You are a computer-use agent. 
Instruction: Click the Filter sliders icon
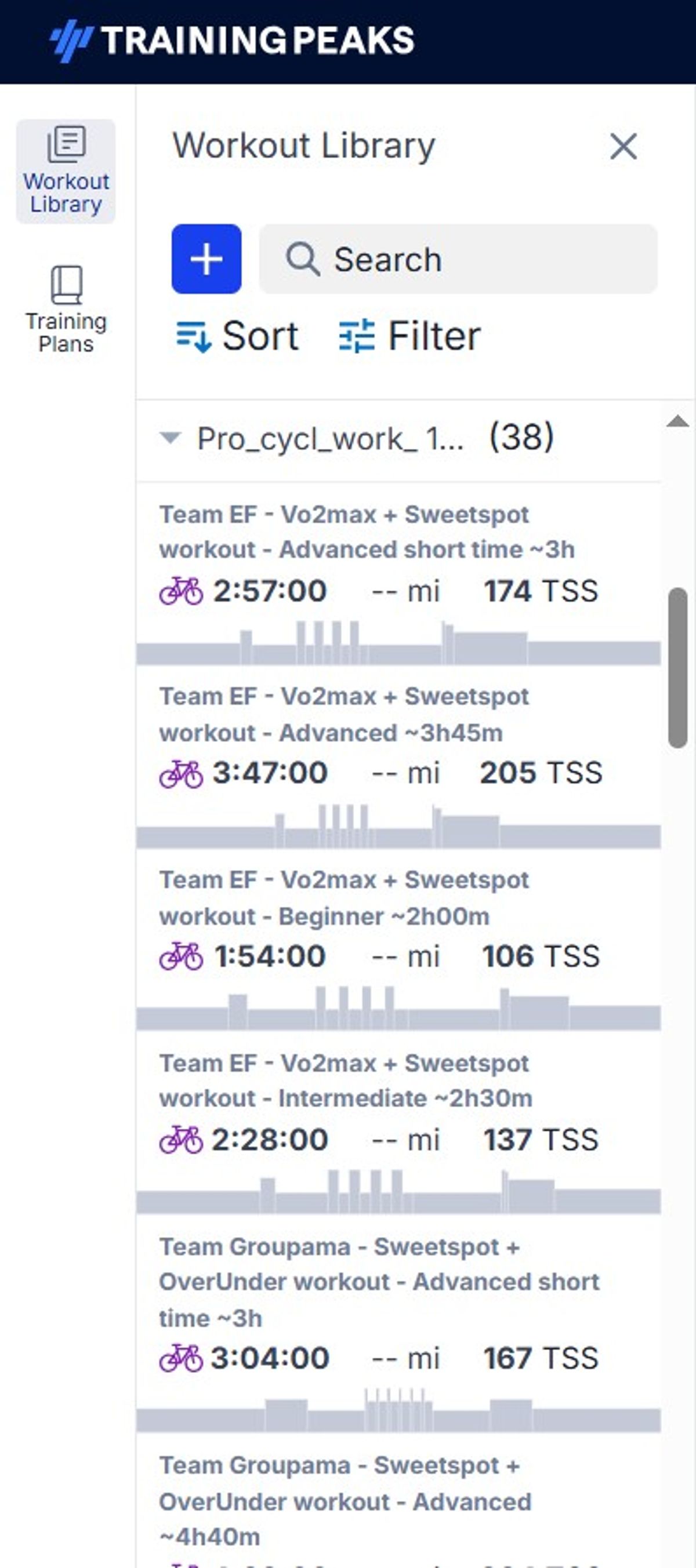pyautogui.click(x=357, y=336)
